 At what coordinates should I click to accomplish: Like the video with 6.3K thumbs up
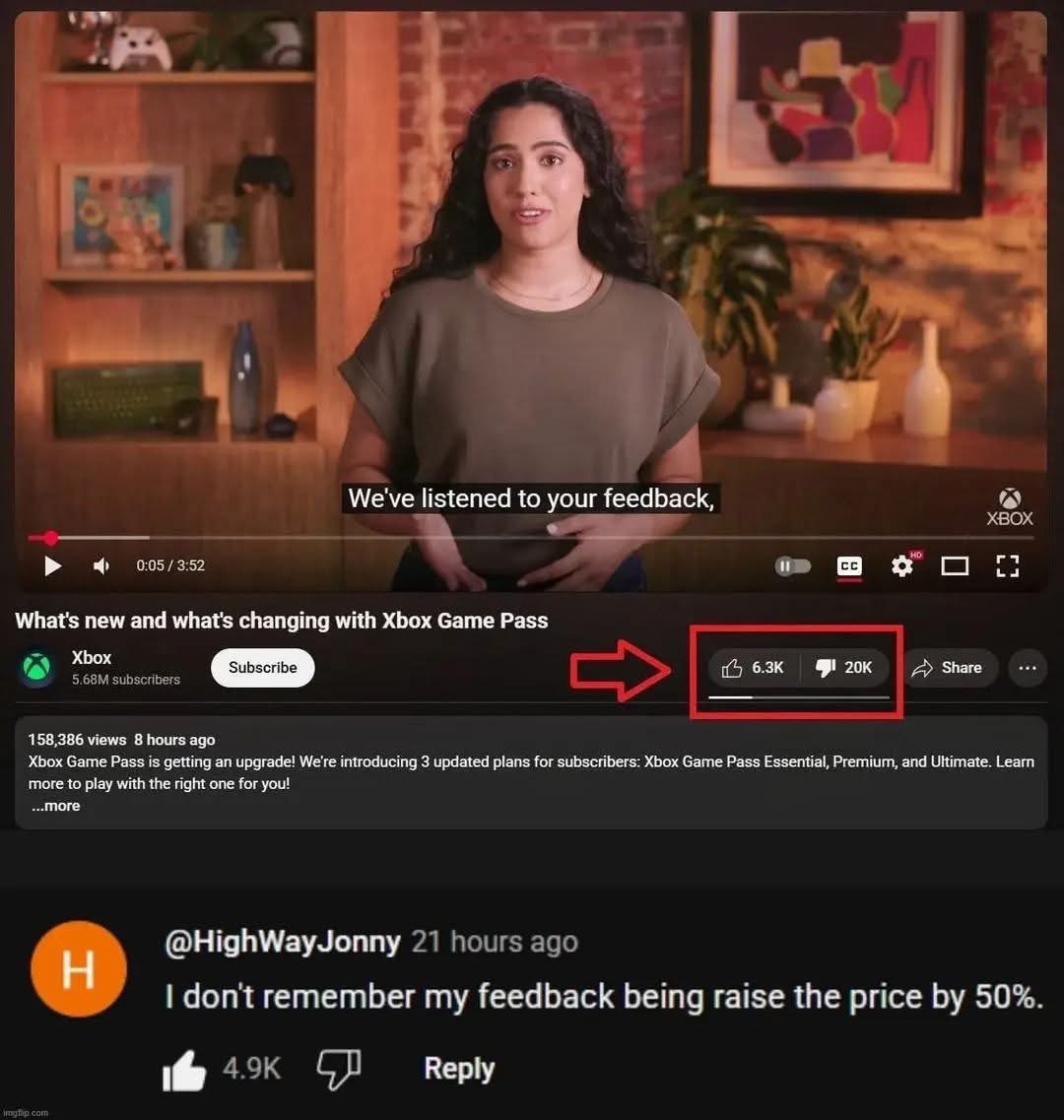[753, 668]
